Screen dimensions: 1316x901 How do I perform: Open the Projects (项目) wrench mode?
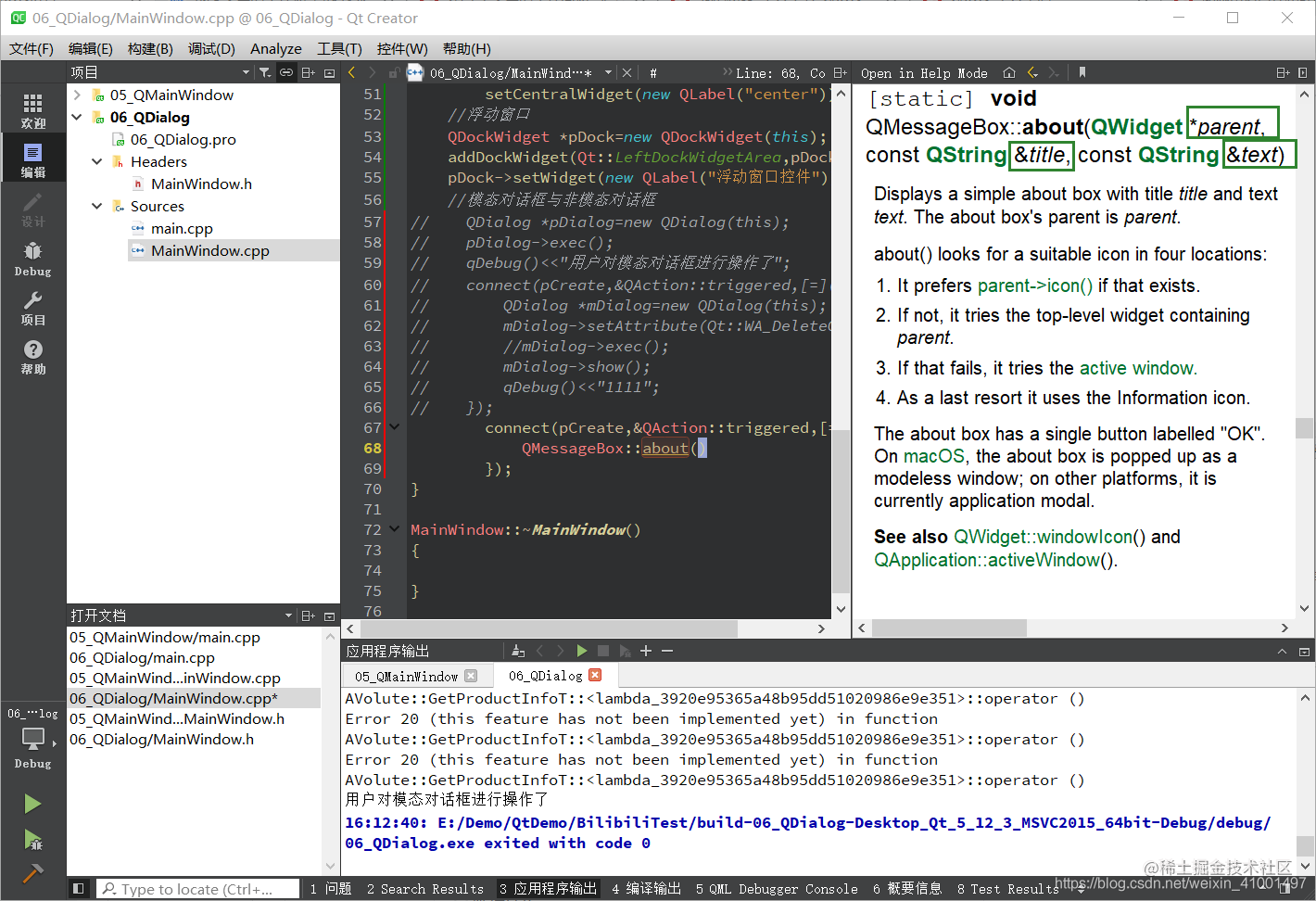tap(32, 308)
